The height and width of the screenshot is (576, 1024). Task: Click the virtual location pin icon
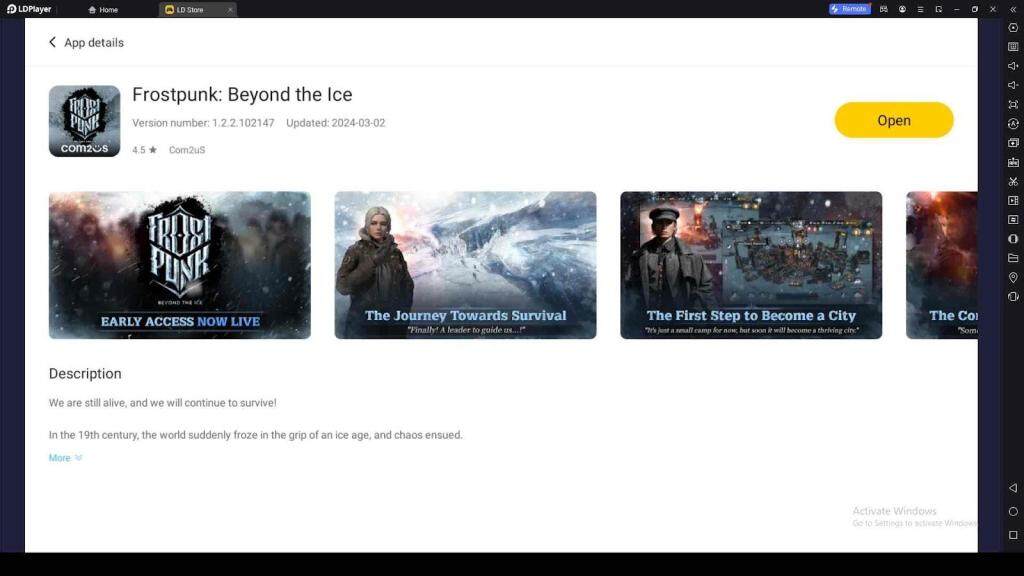pyautogui.click(x=1013, y=278)
